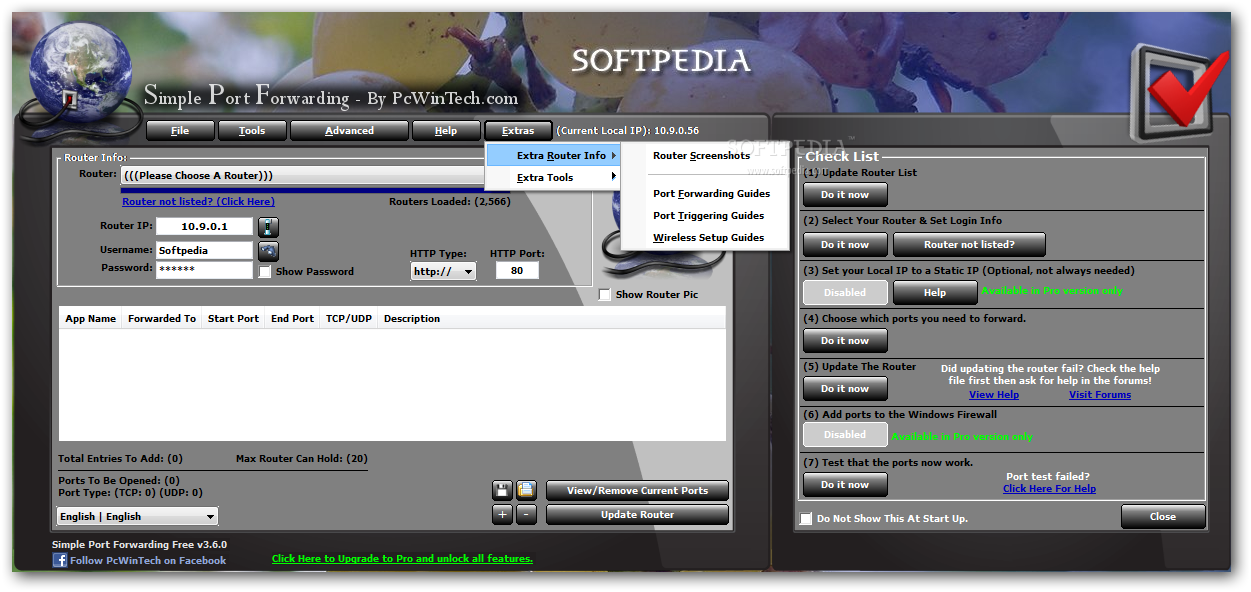This screenshot has width=1251, height=592.
Task: Click the Update Router button
Action: pyautogui.click(x=637, y=515)
